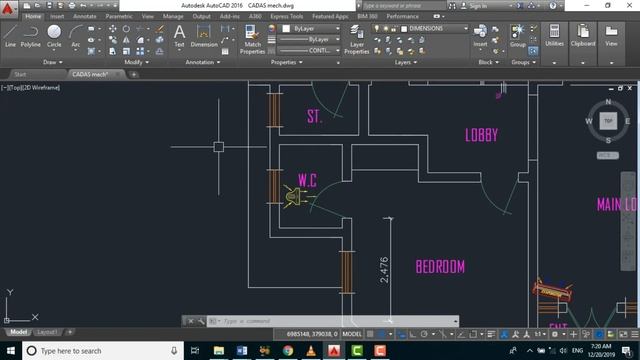Toggle ortho mode in status bar
The height and width of the screenshot is (360, 640).
(x=413, y=334)
